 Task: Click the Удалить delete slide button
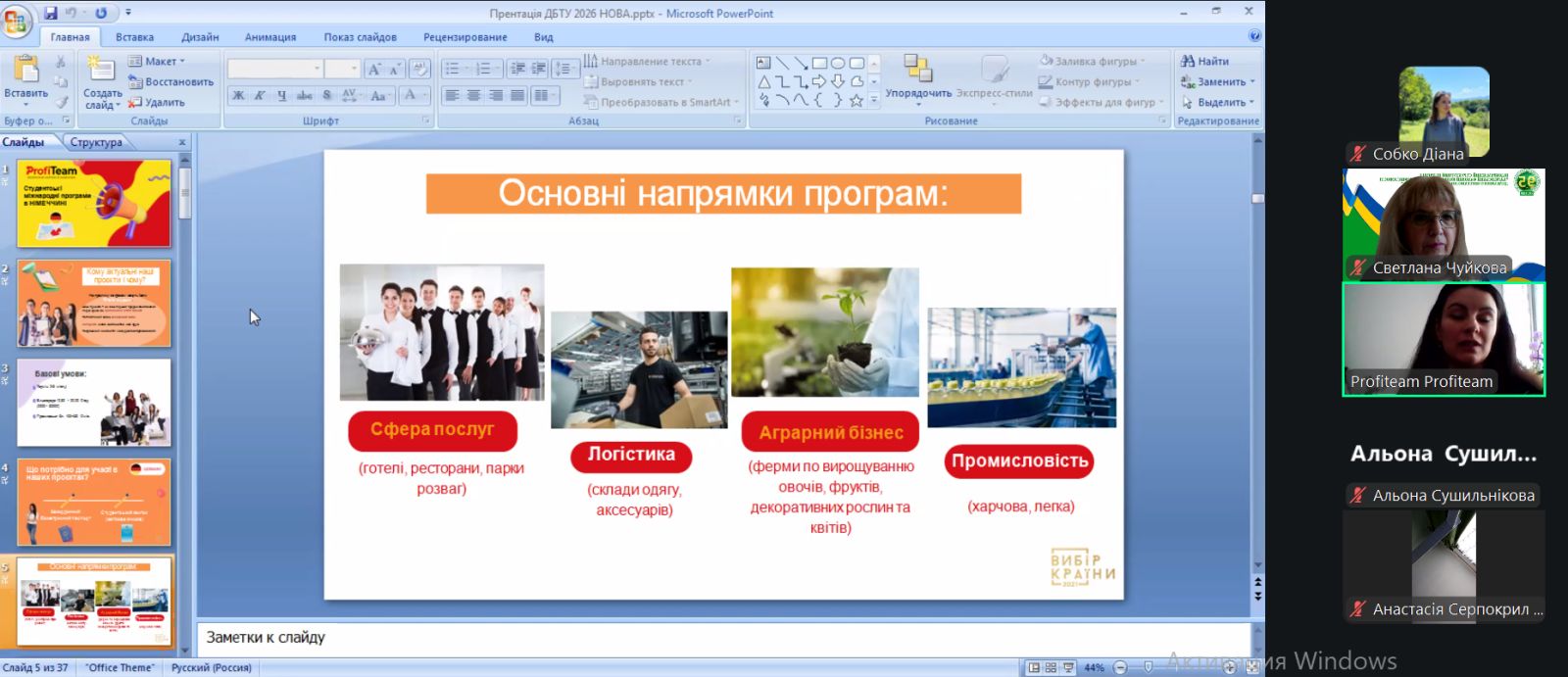pos(158,102)
